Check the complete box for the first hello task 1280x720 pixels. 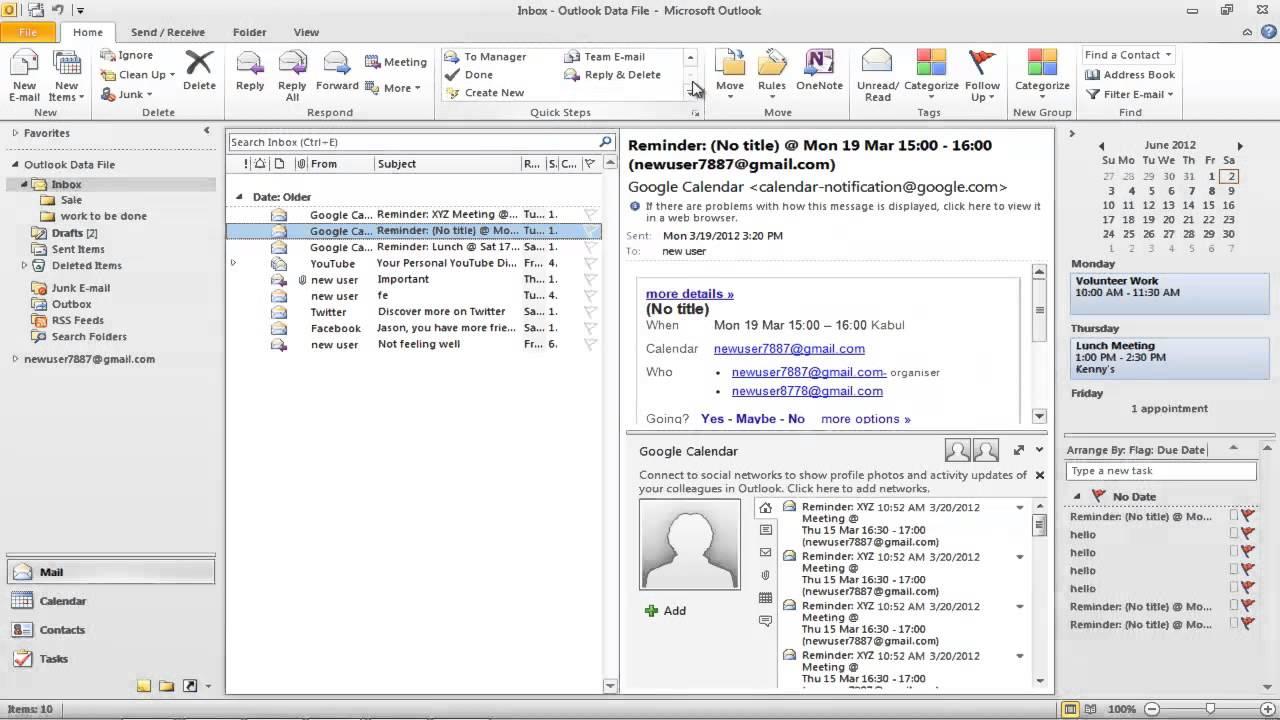point(1232,534)
